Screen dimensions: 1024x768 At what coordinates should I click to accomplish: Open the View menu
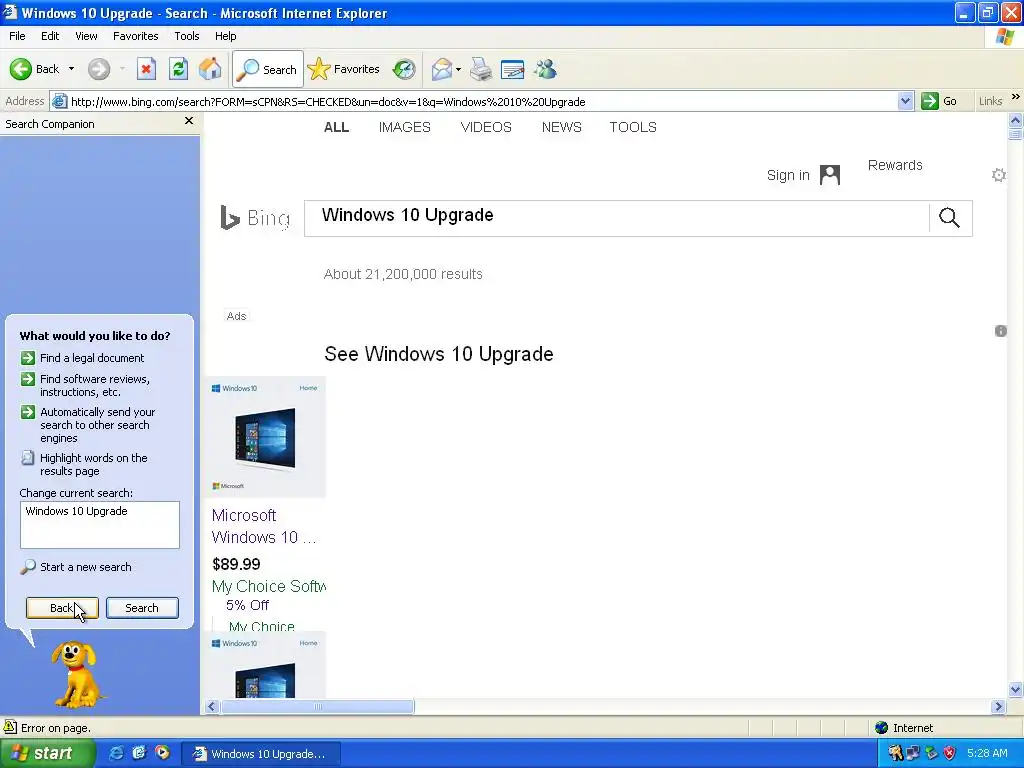[86, 36]
